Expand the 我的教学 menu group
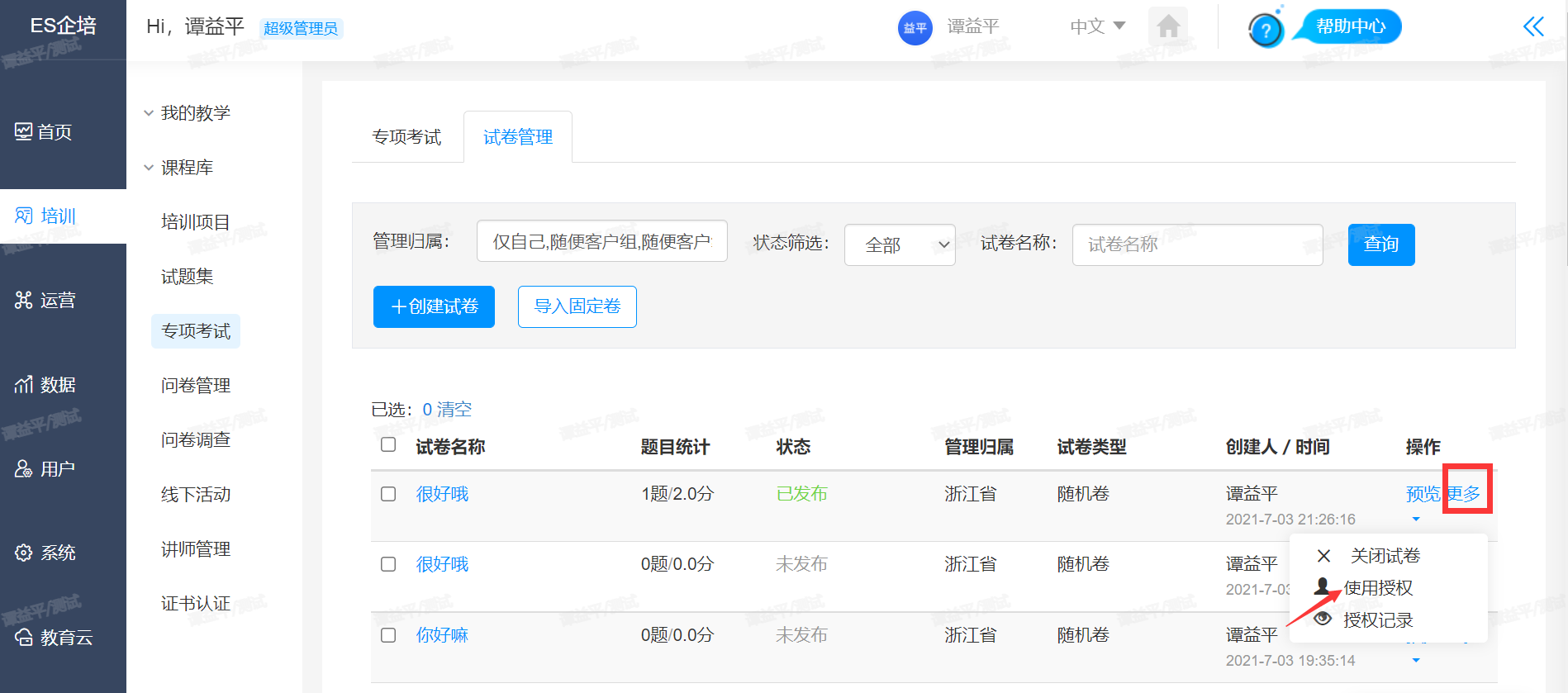Image resolution: width=1568 pixels, height=693 pixels. 188,113
